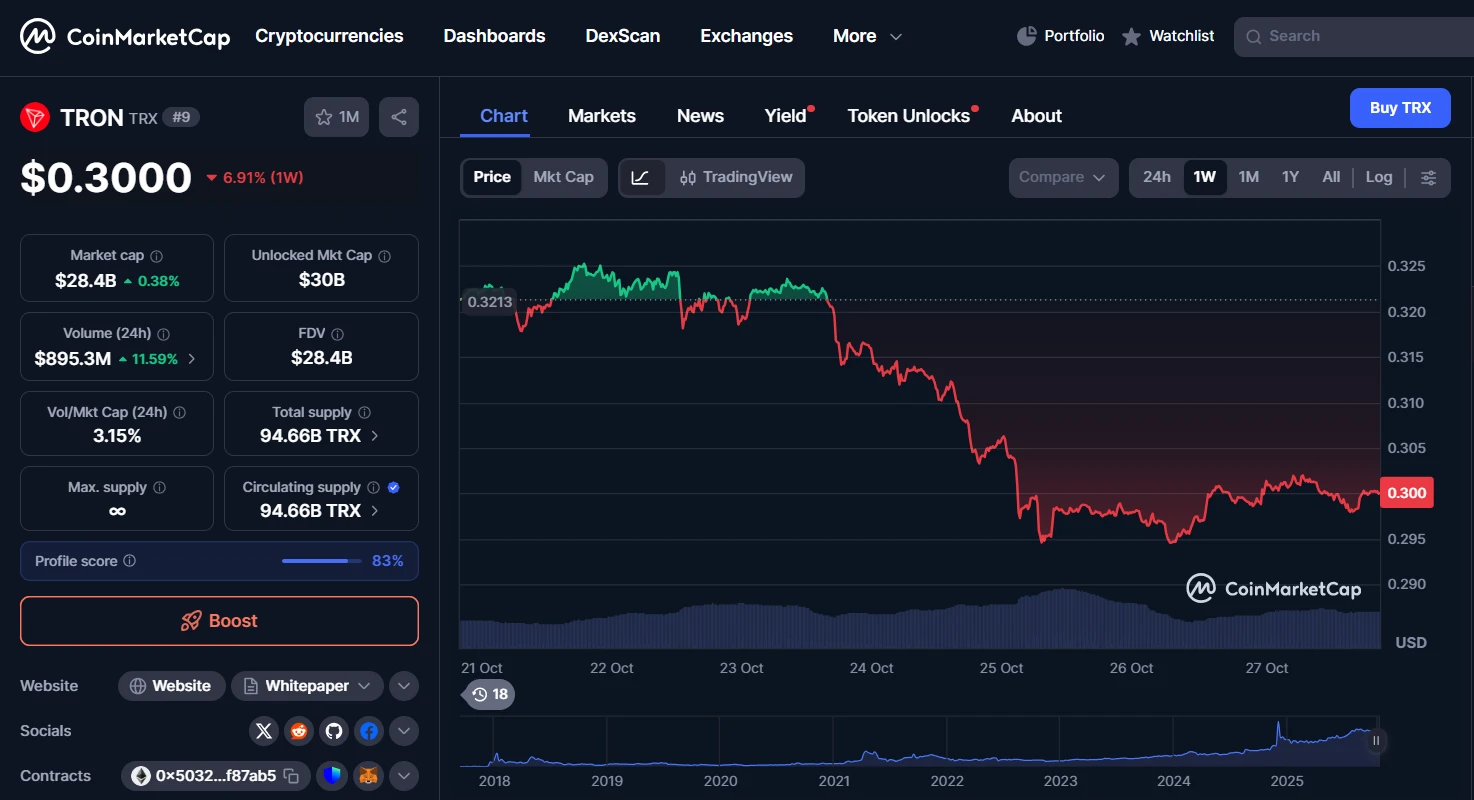Click the Reddit social icon
1474x800 pixels.
click(298, 731)
